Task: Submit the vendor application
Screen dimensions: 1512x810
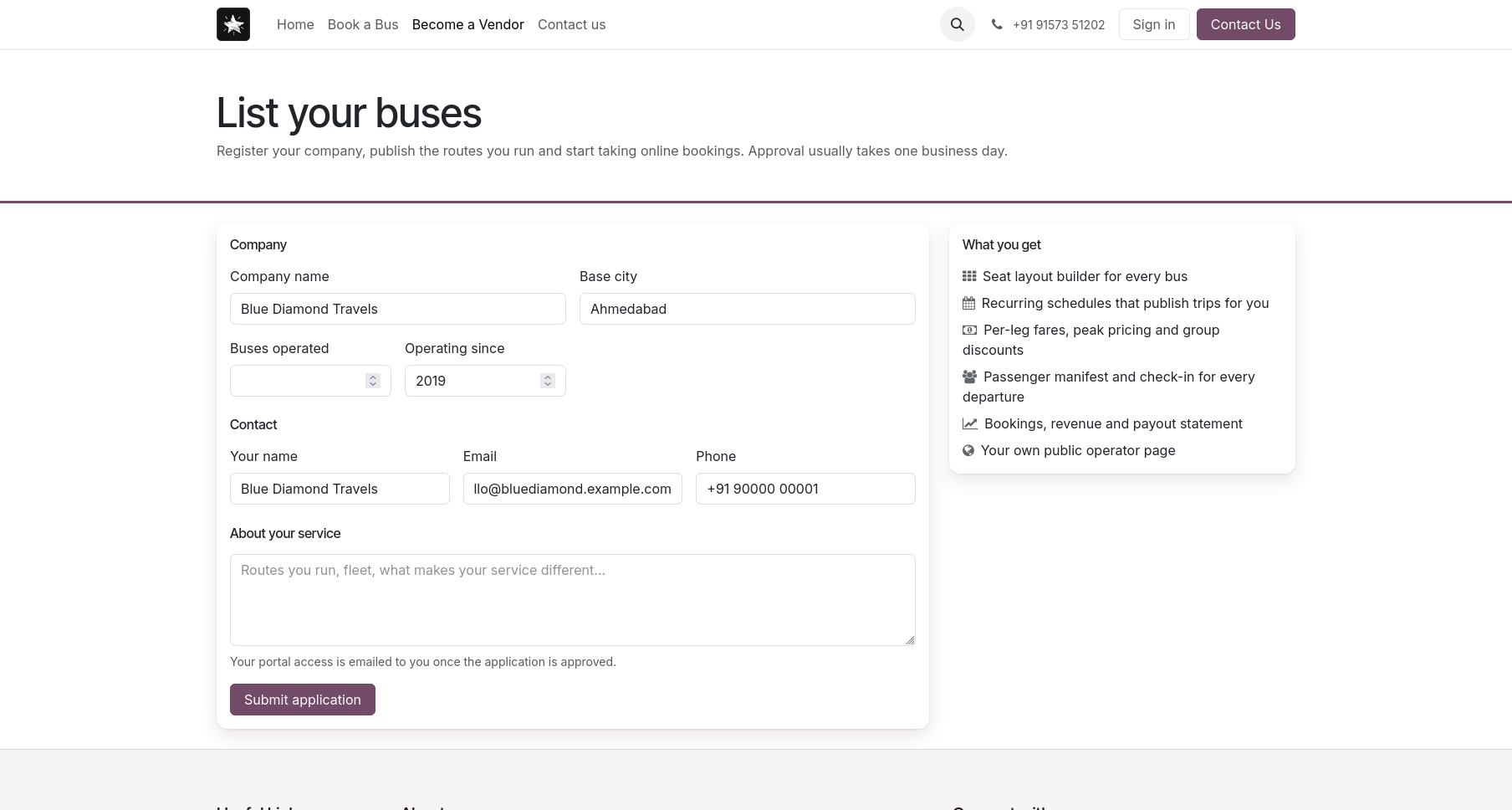Action: (x=303, y=700)
